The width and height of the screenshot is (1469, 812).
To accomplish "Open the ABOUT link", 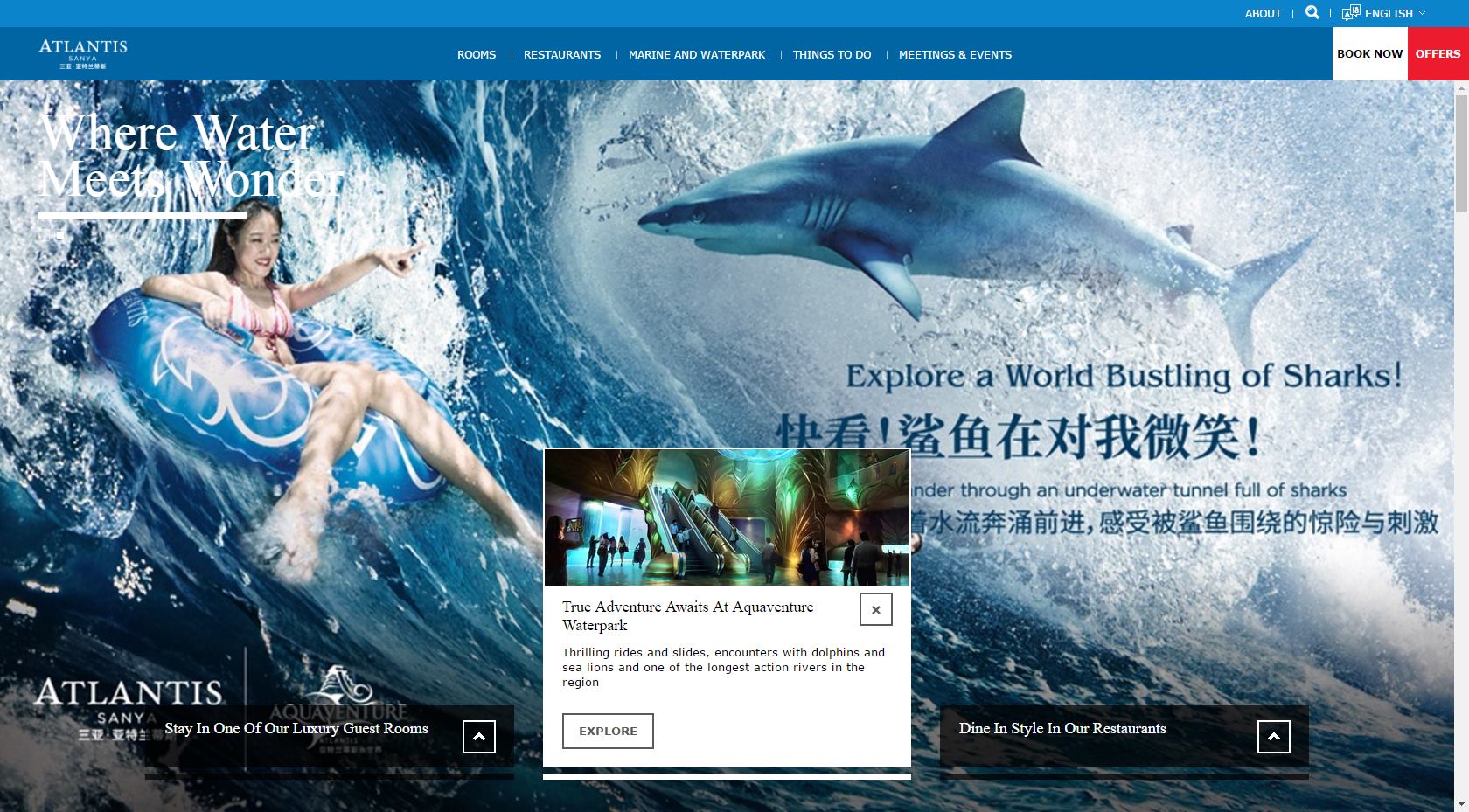I will click(x=1263, y=13).
